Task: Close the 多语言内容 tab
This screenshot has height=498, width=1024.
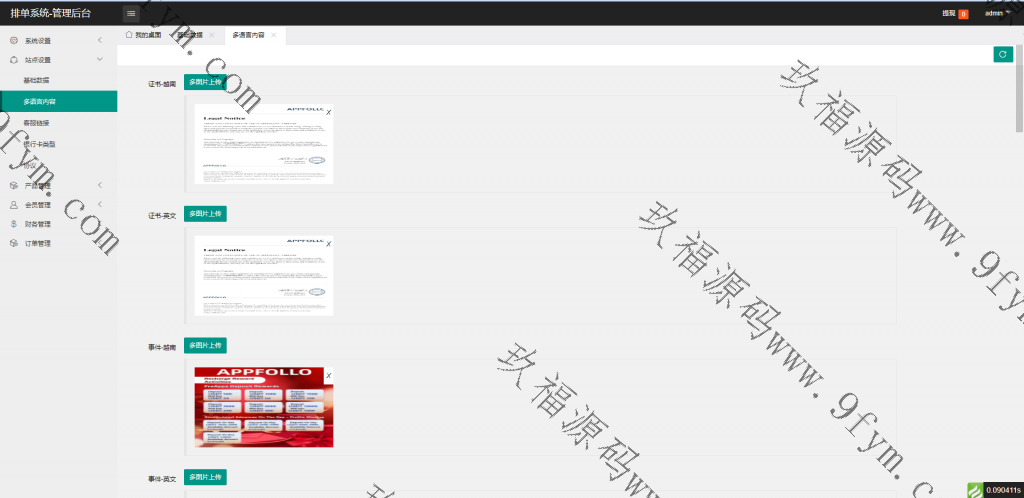Action: [273, 35]
